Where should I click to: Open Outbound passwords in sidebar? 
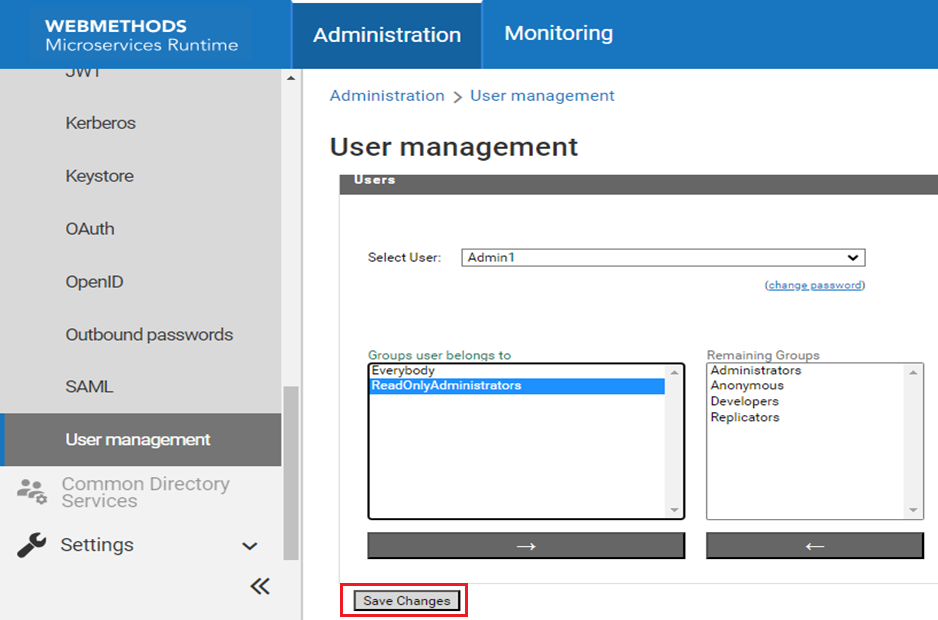[149, 335]
